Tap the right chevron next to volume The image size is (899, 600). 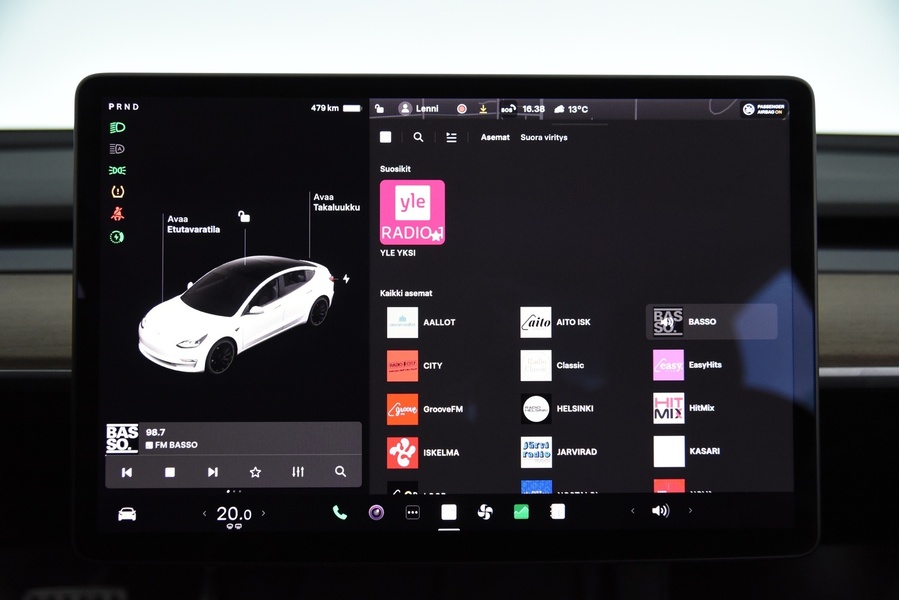(690, 512)
